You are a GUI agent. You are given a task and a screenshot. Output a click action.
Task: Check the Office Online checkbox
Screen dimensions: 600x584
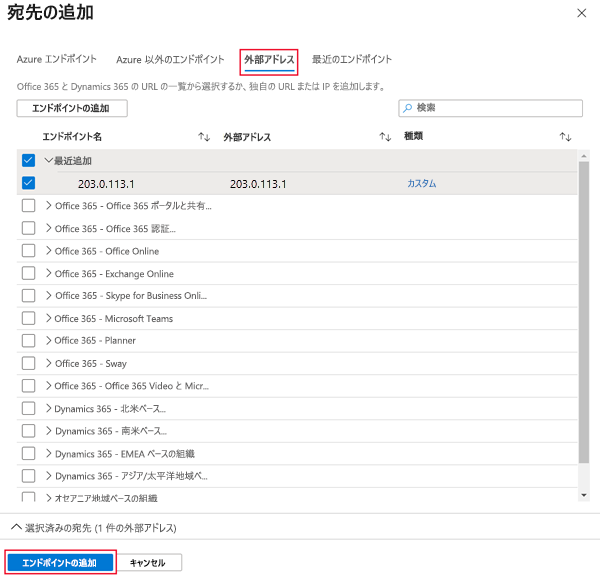click(28, 251)
